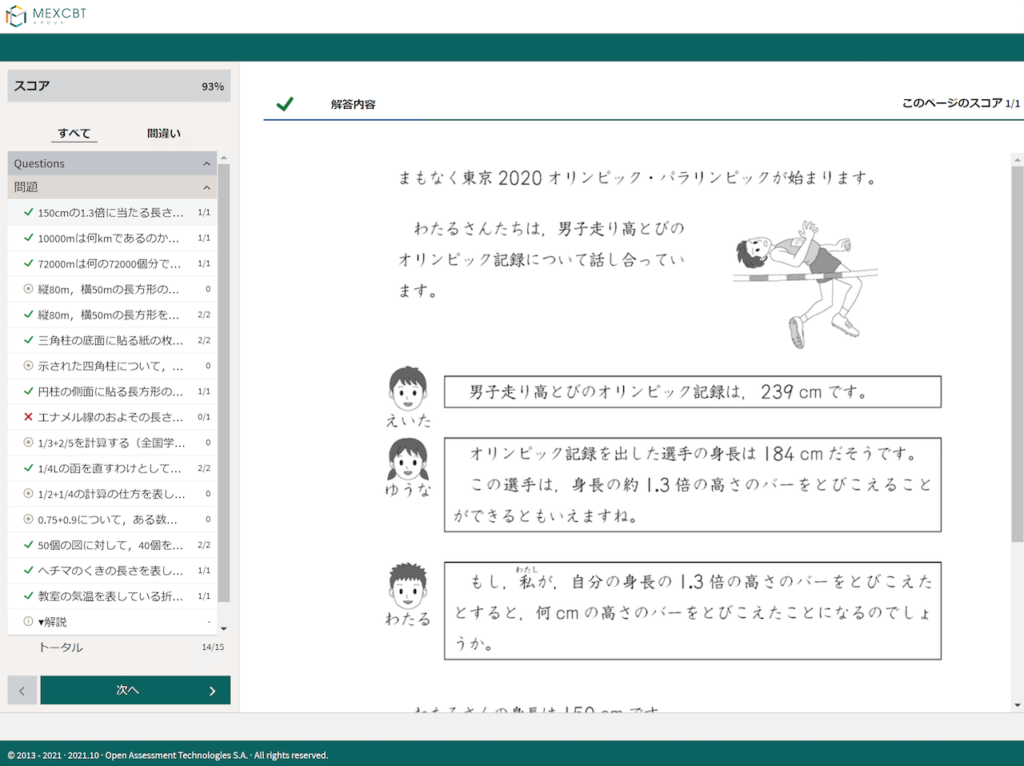Open question 教室の気温を表している折
This screenshot has width=1024, height=766.
(x=112, y=596)
